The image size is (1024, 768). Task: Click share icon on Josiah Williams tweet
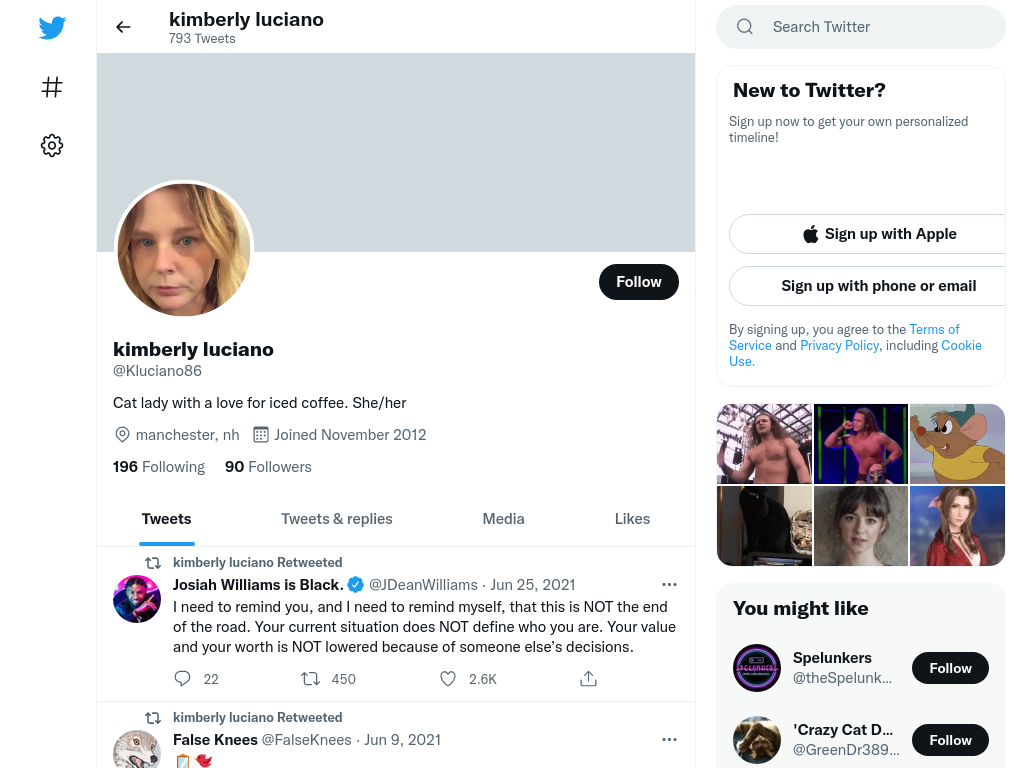pyautogui.click(x=588, y=679)
